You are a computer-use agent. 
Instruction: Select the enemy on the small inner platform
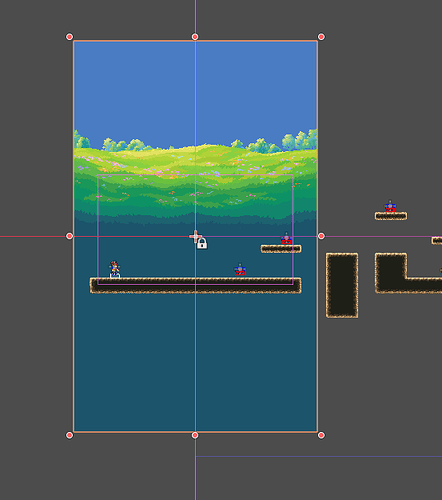coord(286,239)
